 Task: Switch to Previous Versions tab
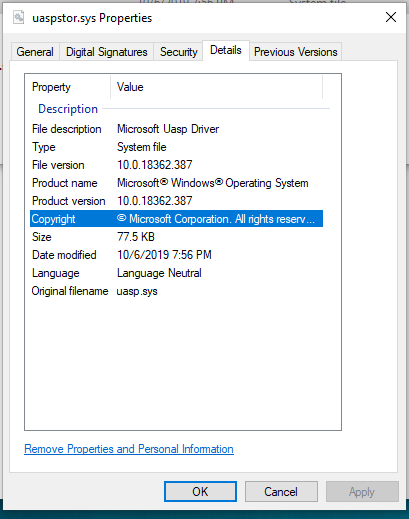[x=296, y=52]
